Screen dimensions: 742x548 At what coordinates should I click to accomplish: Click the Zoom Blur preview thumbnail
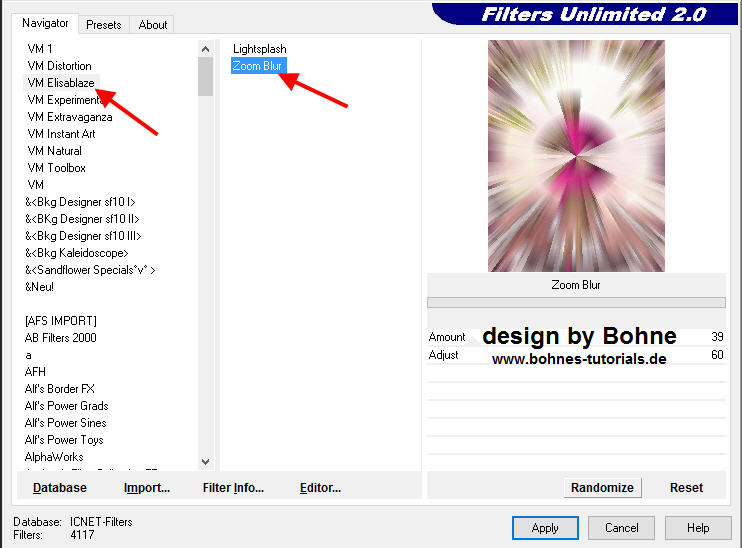tap(576, 156)
